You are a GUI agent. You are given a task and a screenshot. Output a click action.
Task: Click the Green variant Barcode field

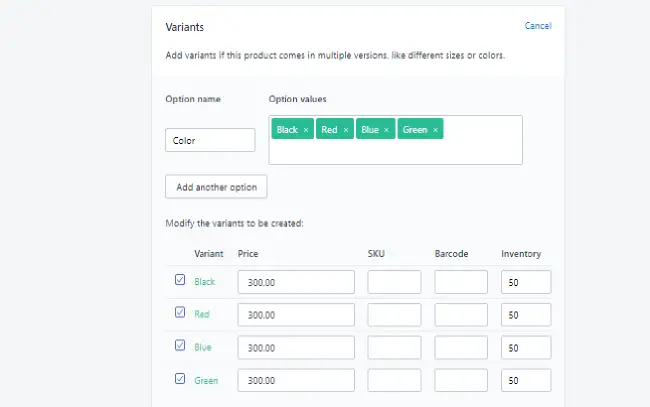[x=461, y=380]
